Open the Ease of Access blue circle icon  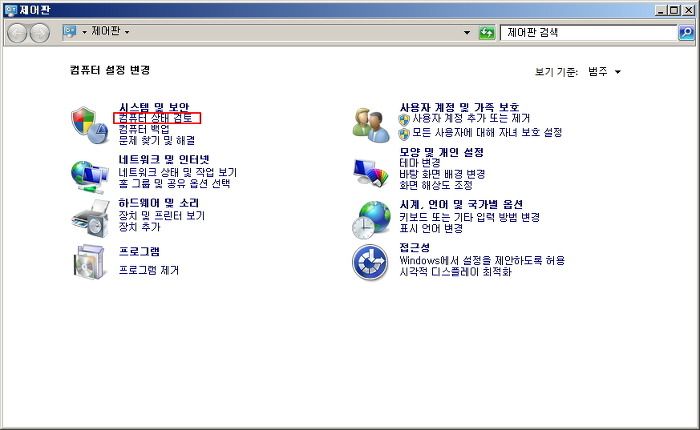[370, 262]
